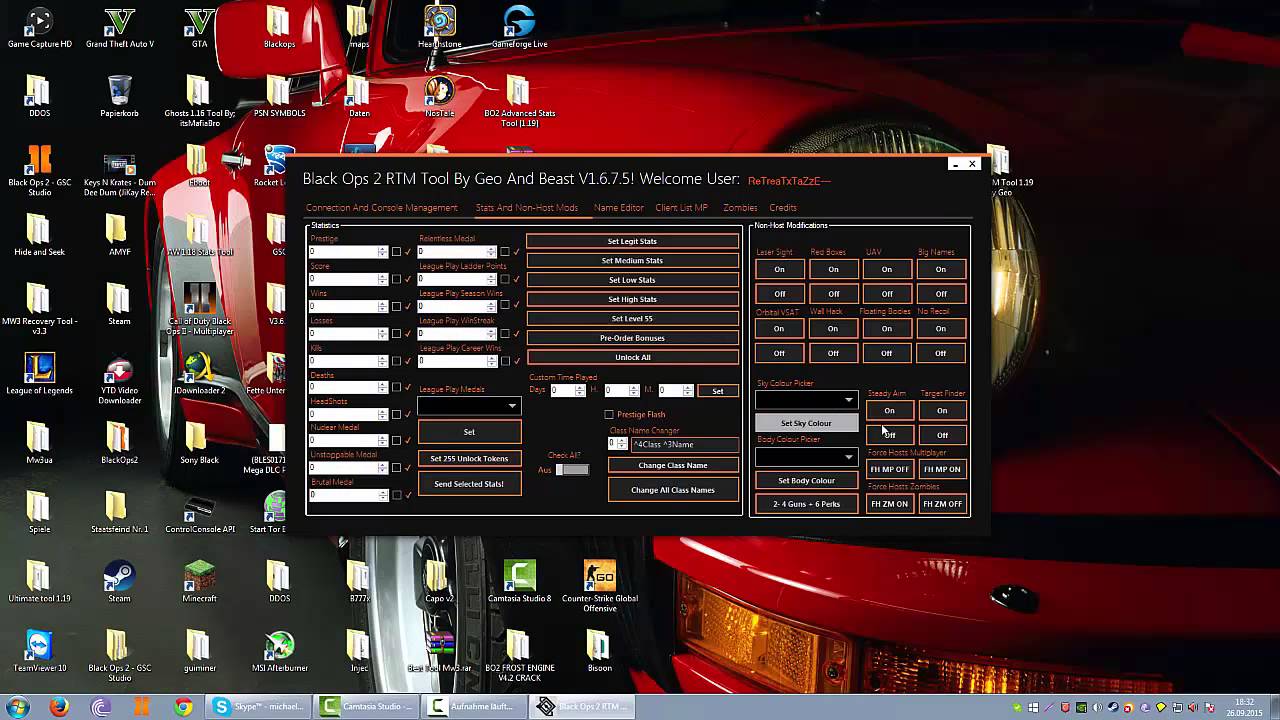Enable the Prestige Flash checkbox
This screenshot has height=720, width=1280.
click(x=609, y=414)
